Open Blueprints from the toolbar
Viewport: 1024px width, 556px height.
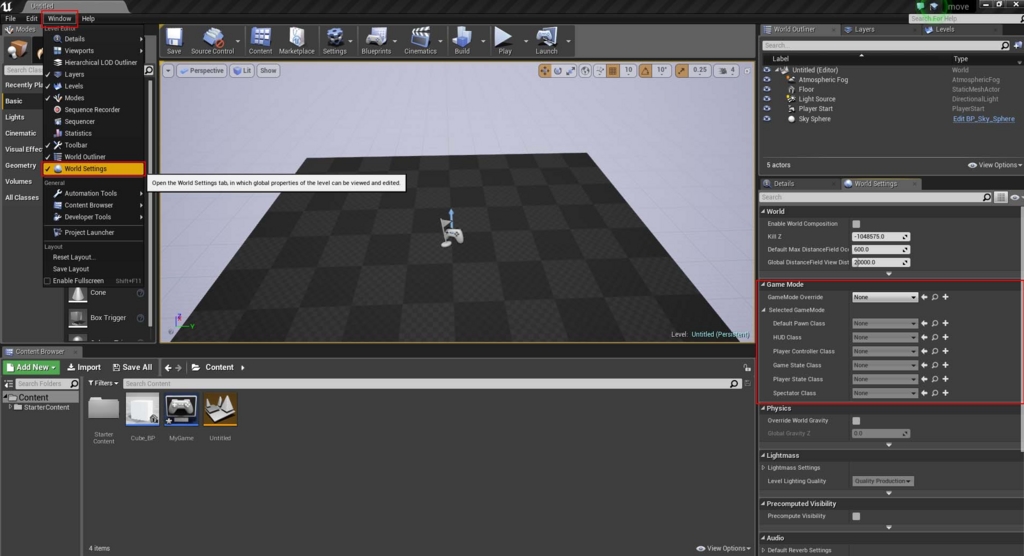click(x=376, y=41)
